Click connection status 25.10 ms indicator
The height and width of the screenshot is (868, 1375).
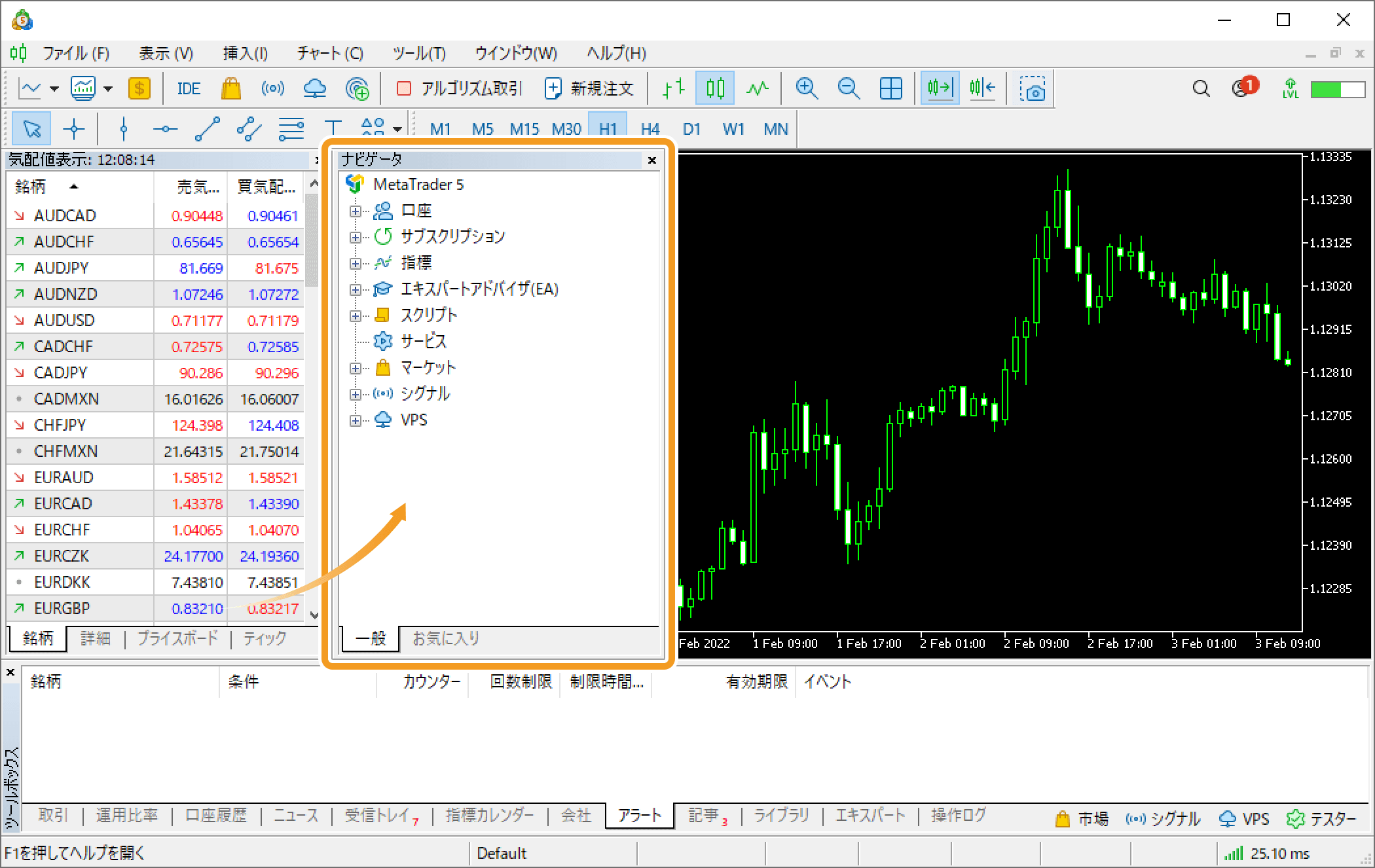[x=1266, y=853]
